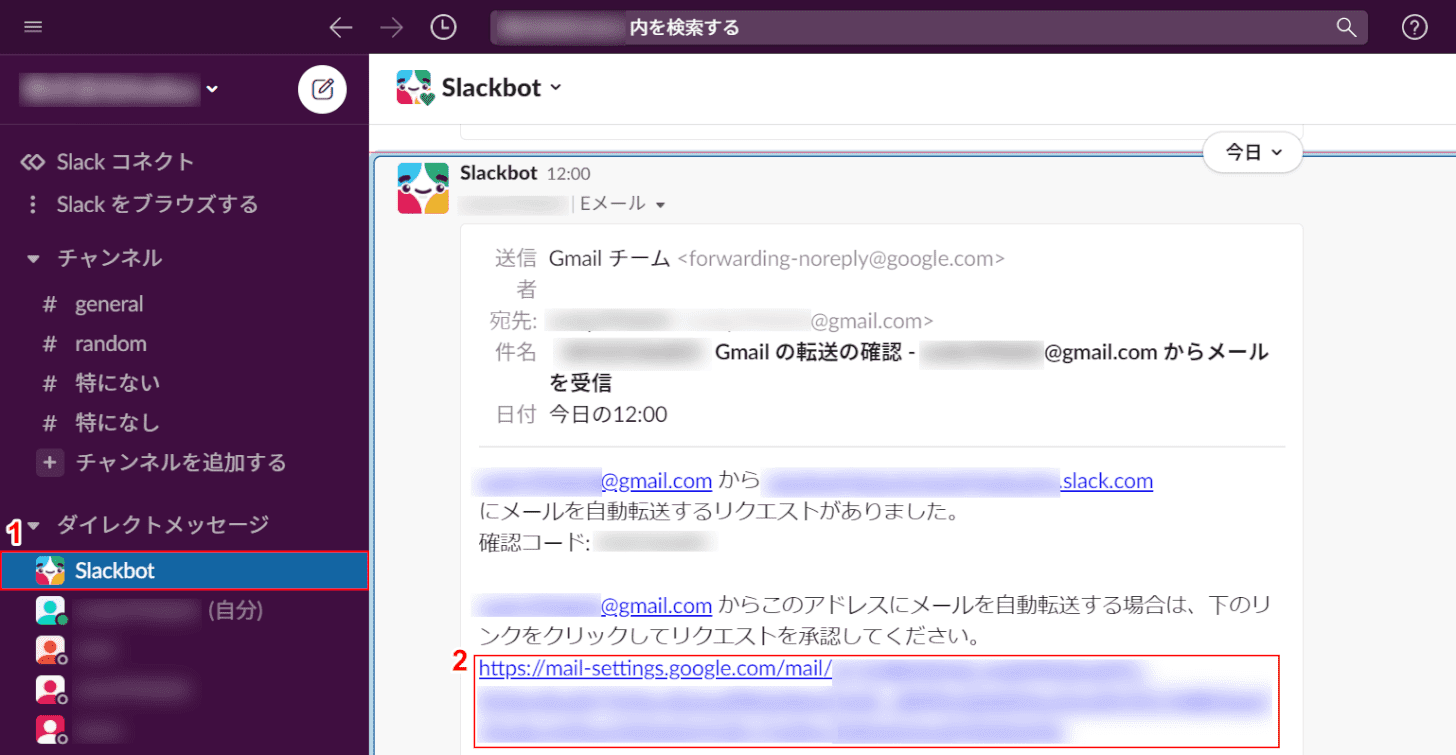
Task: Click the .slack.com address link
Action: (x=1106, y=481)
